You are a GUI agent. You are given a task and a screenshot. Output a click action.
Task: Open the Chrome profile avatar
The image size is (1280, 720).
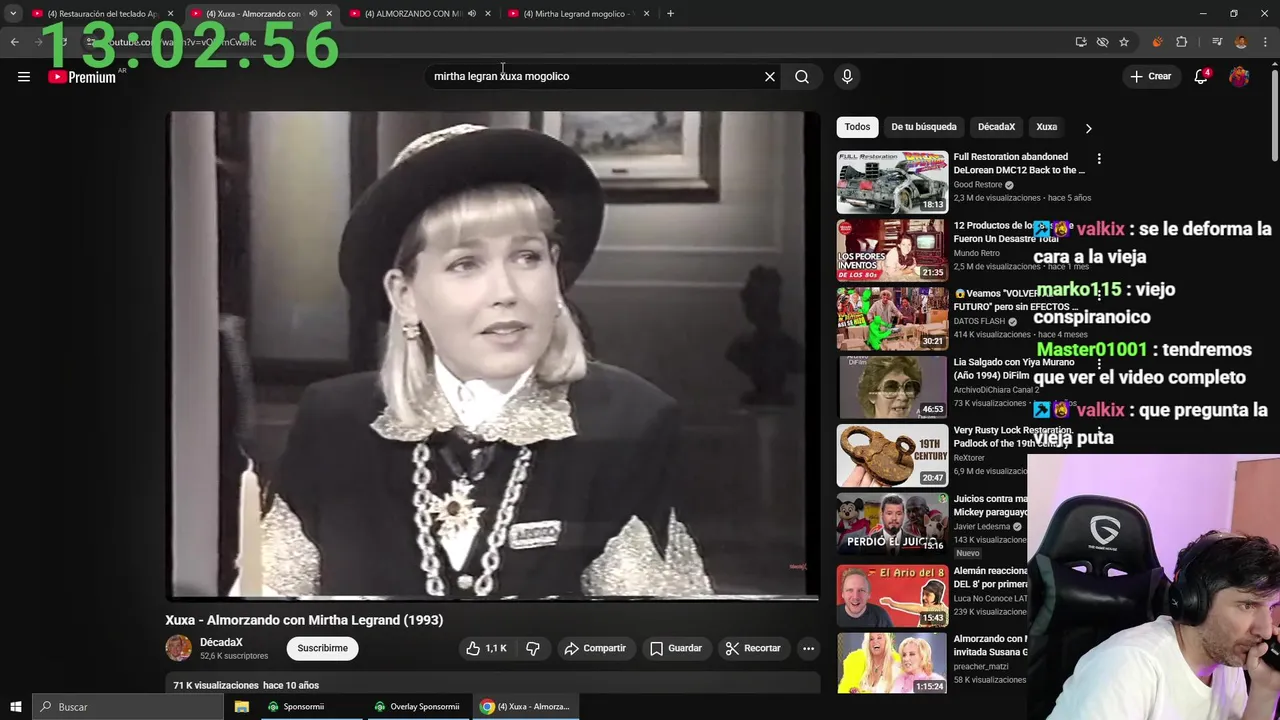point(1241,42)
